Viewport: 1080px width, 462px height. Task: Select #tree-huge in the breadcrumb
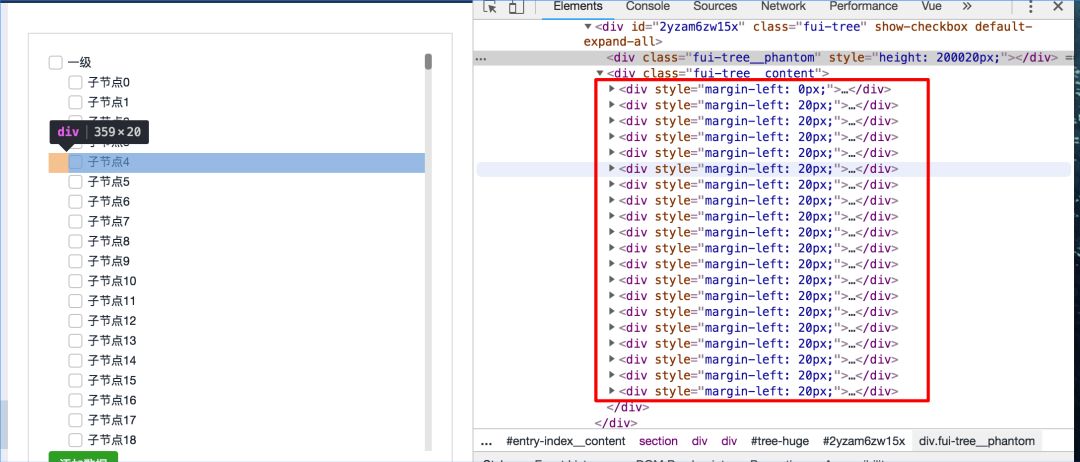coord(780,441)
